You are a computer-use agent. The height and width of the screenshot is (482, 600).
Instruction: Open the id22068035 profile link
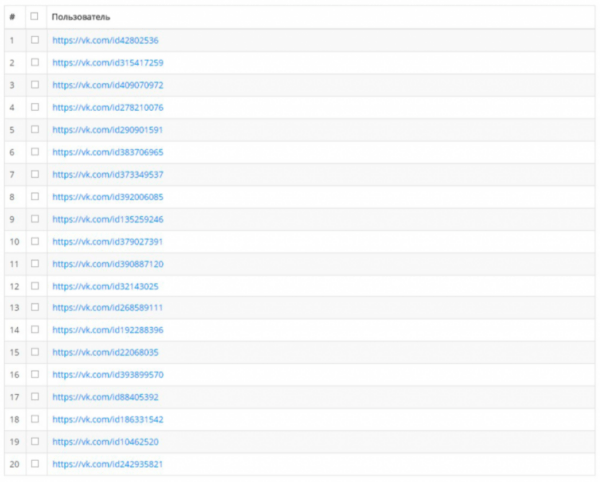(x=105, y=352)
